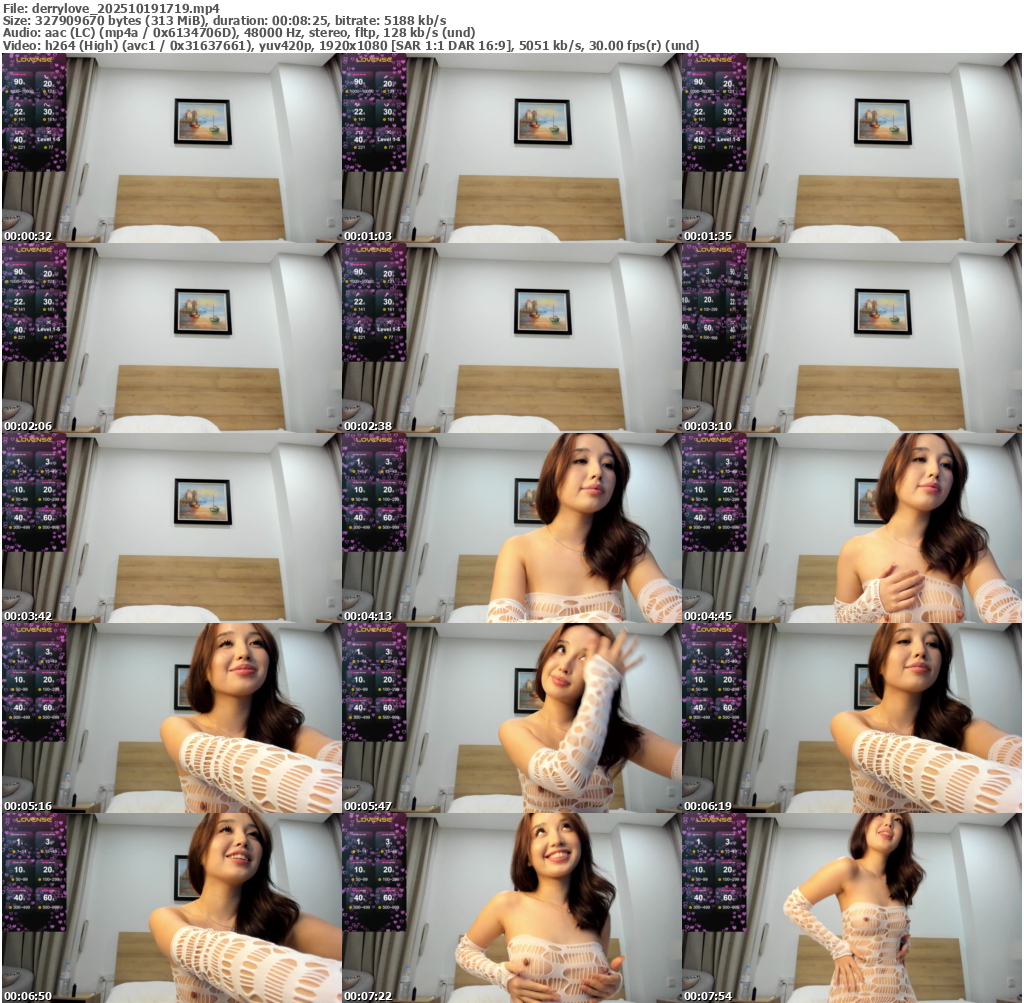Click the 00:01:35 frame thumbnail
The image size is (1024, 1003).
(x=852, y=148)
